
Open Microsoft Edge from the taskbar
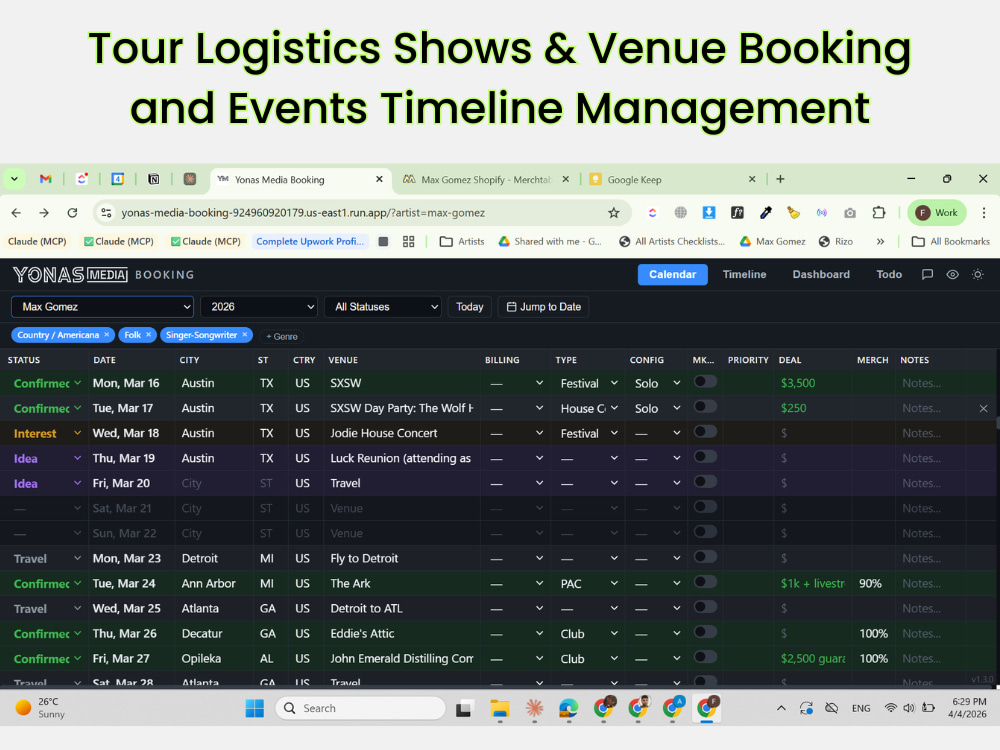click(568, 708)
